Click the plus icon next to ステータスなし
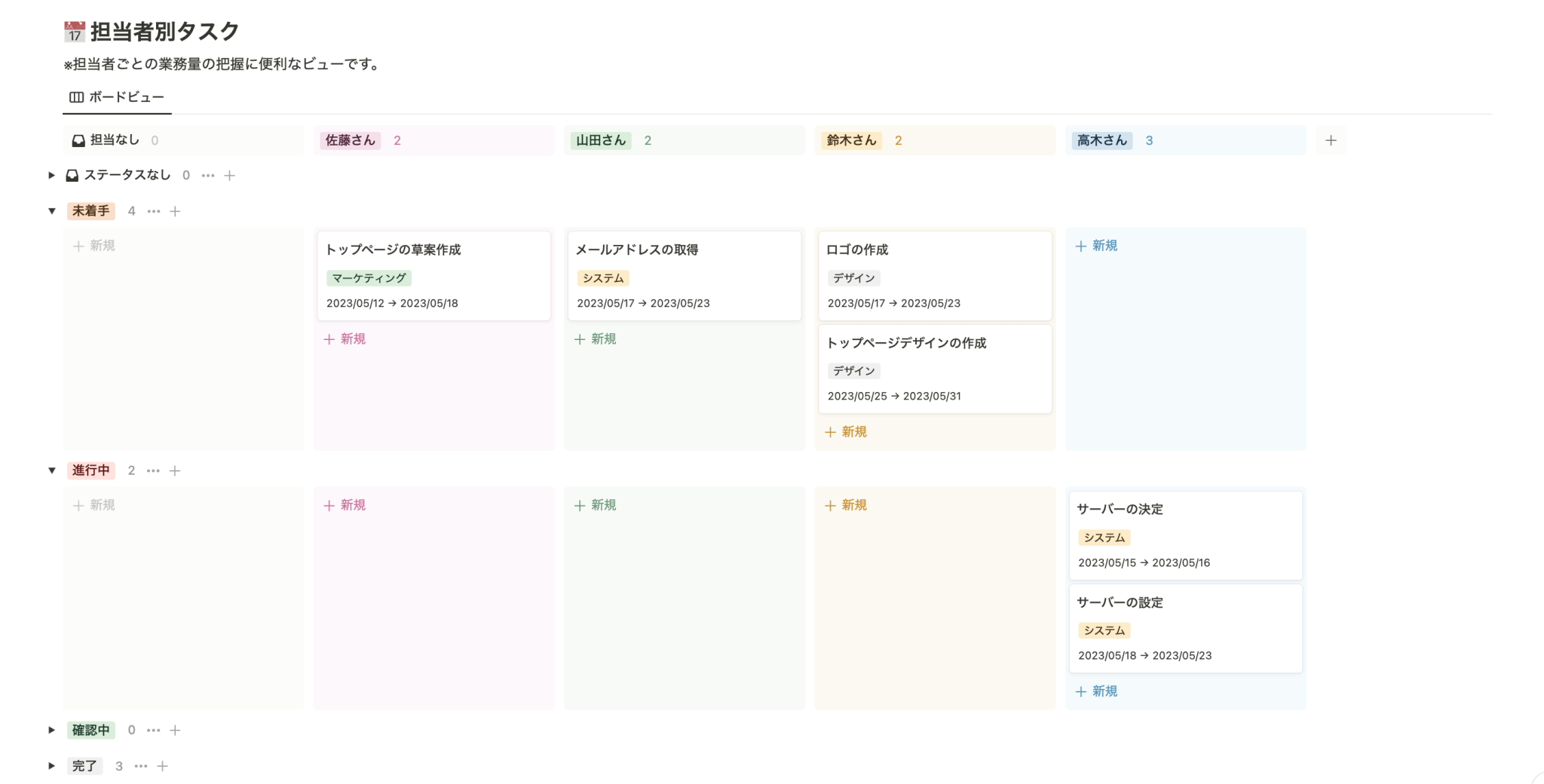 point(230,175)
